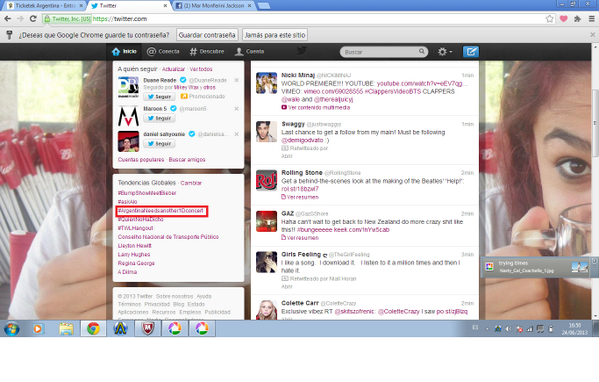Open Windows Start button
Image resolution: width=599 pixels, height=382 pixels.
[x=12, y=329]
